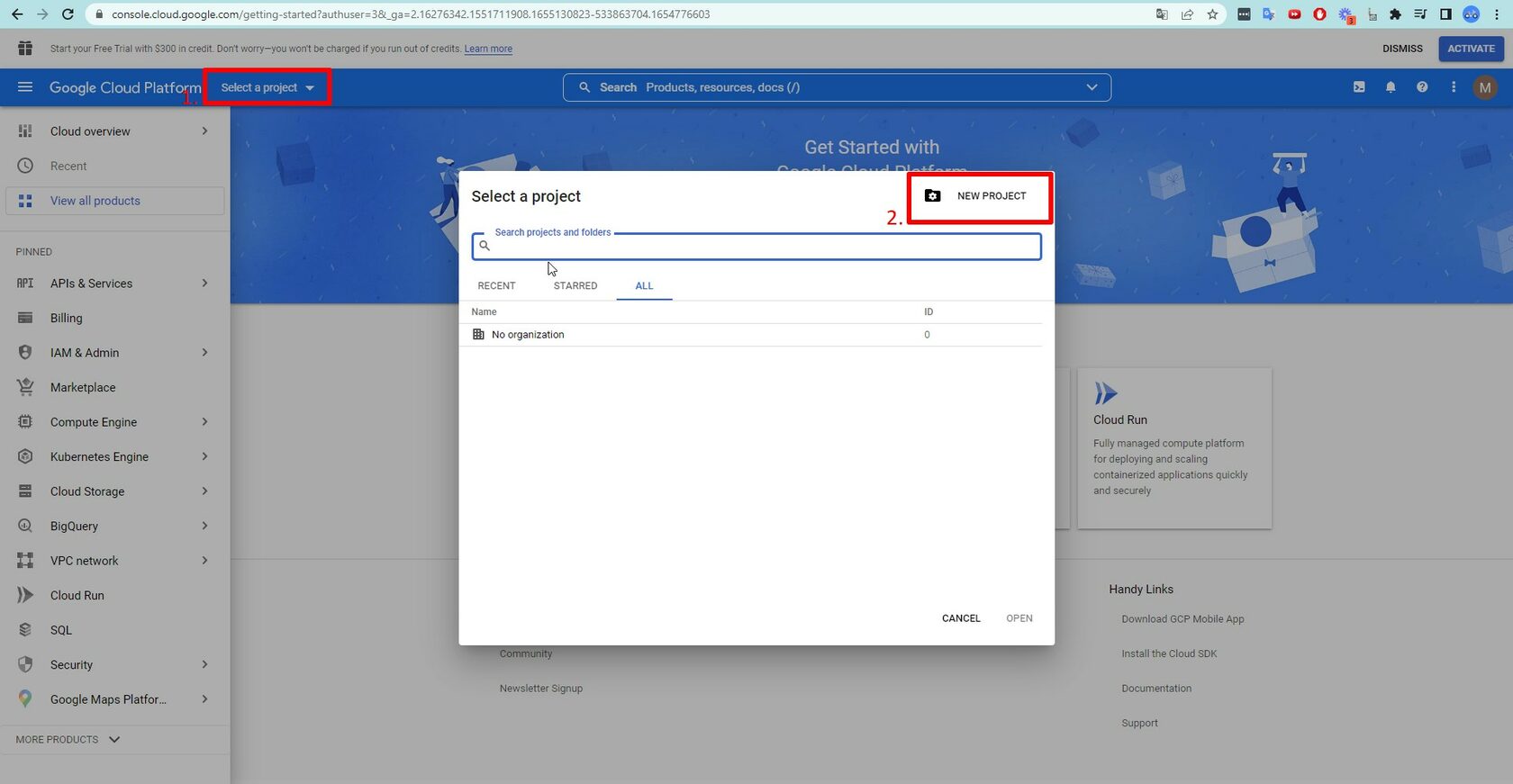
Task: Click the Recent clock icon
Action: 25,166
